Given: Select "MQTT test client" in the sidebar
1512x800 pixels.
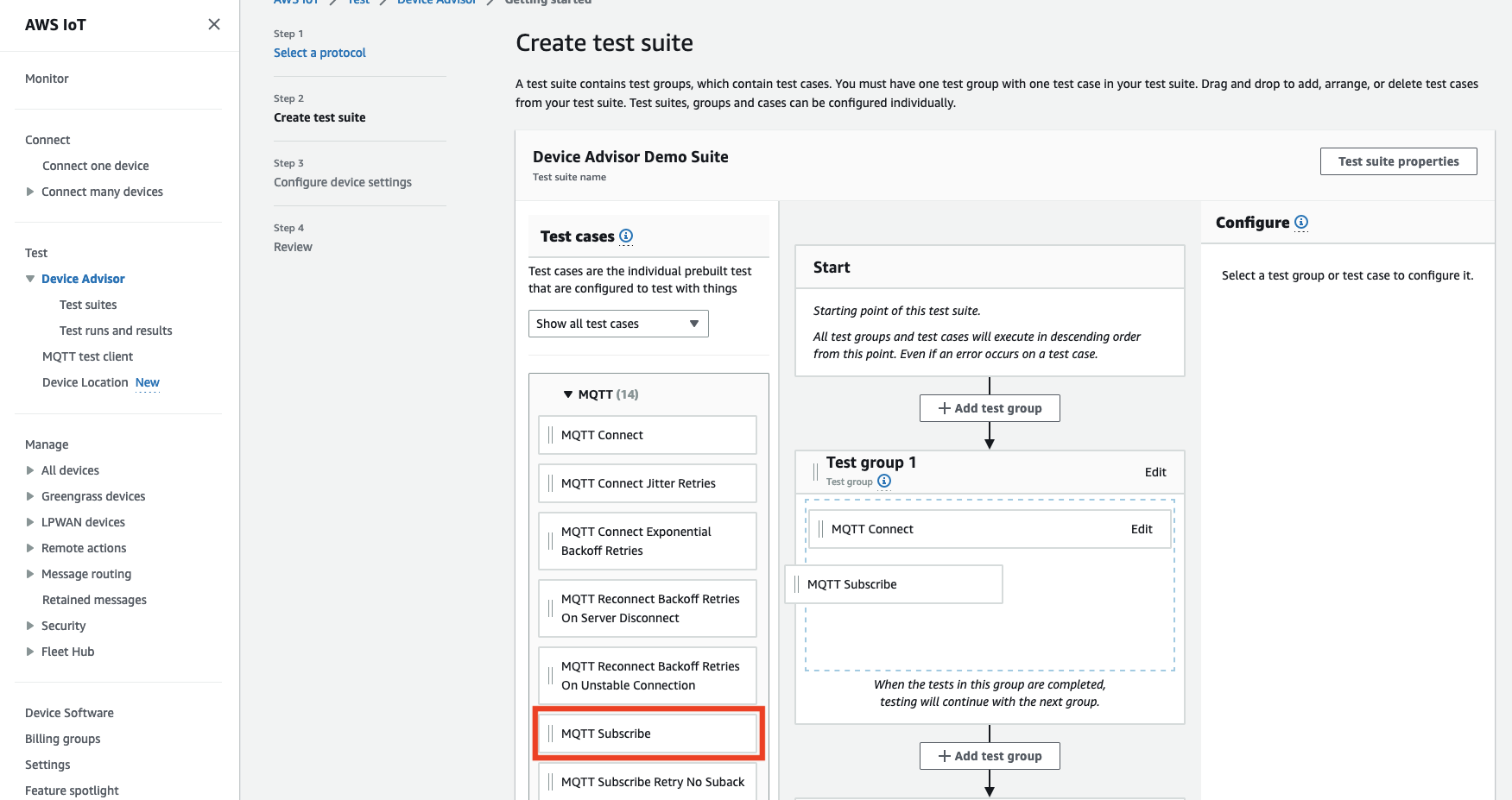Looking at the screenshot, I should pyautogui.click(x=87, y=356).
